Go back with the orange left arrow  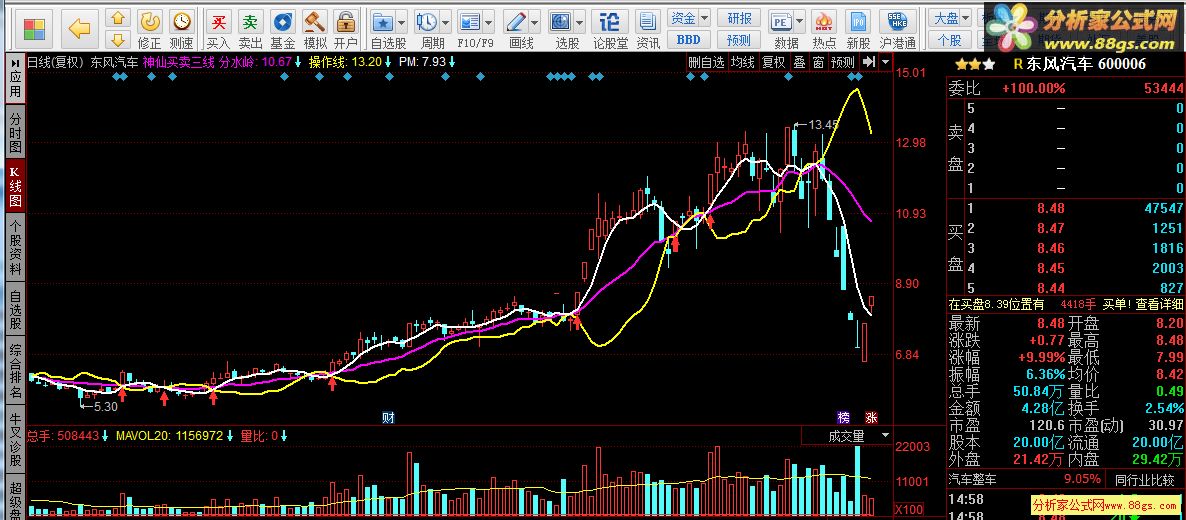pyautogui.click(x=79, y=30)
